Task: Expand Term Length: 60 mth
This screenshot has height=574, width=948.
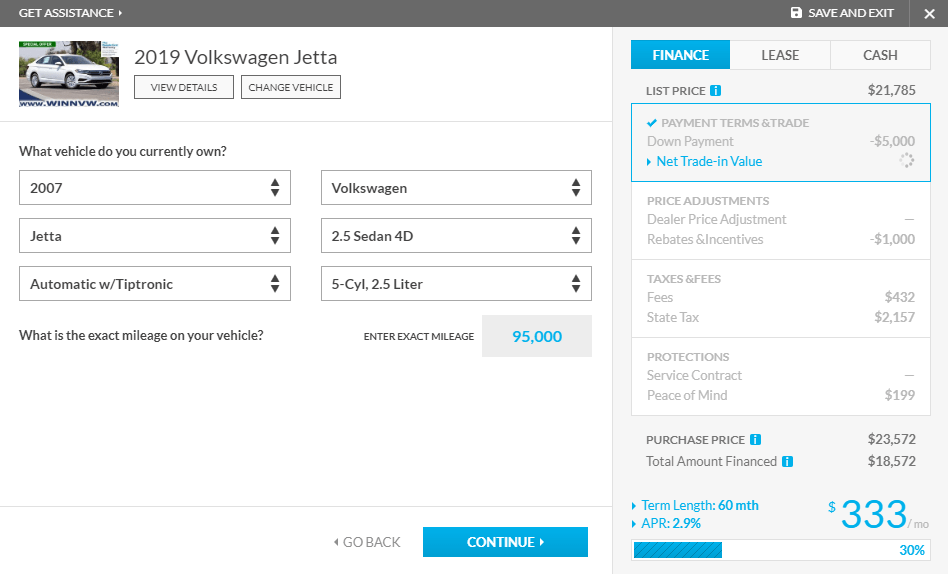Action: pos(695,505)
